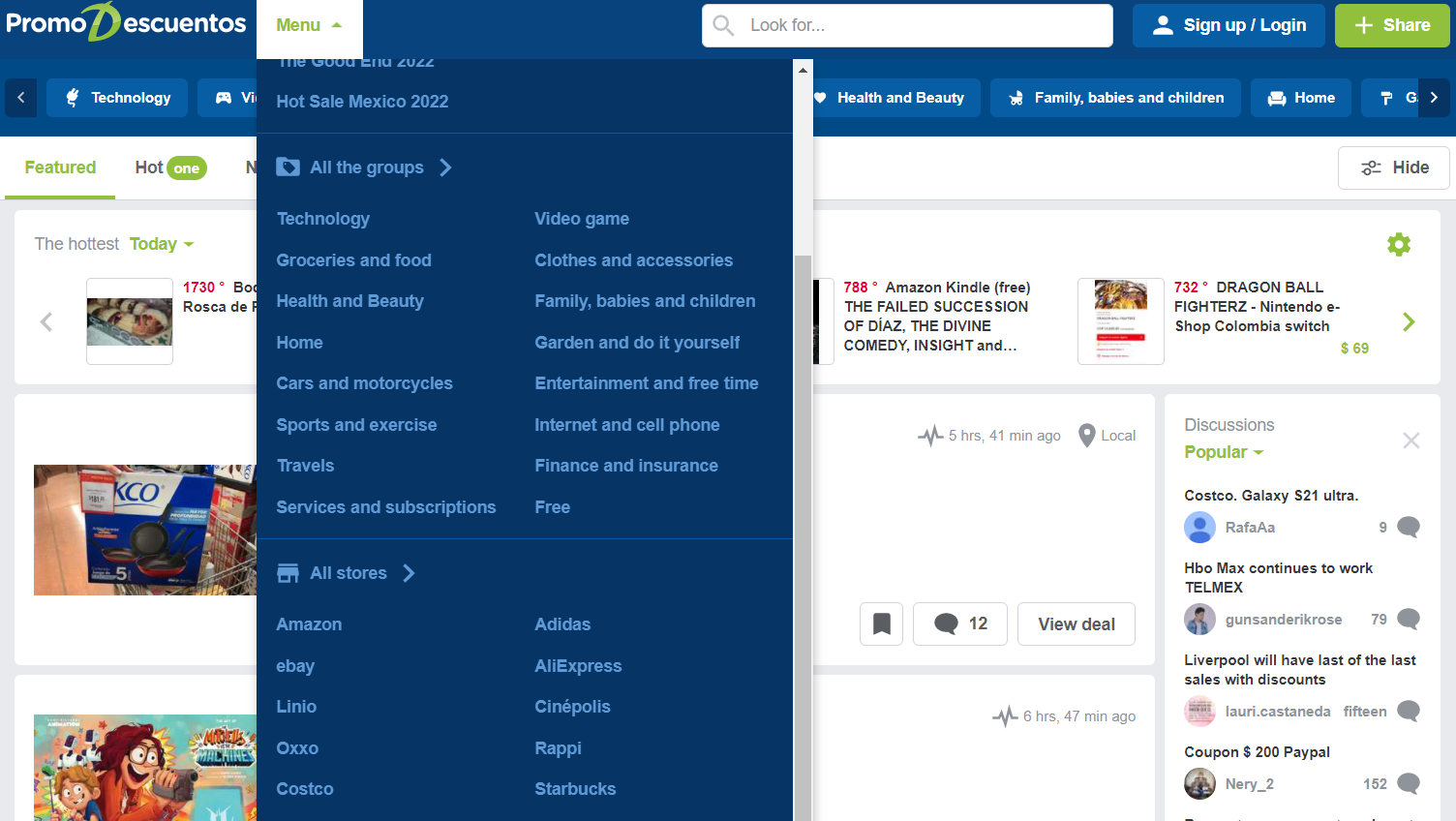Click the green gear settings icon
Screen dimensions: 1456x821
tap(1399, 244)
